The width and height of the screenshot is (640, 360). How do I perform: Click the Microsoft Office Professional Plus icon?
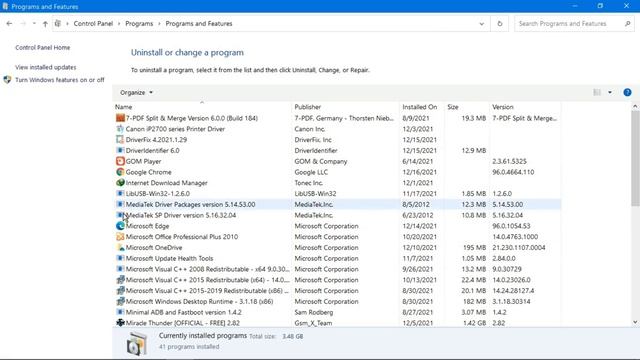tap(120, 237)
